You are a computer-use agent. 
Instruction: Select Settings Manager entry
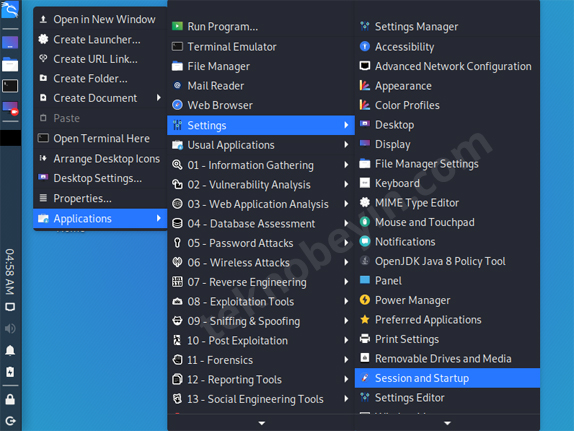[x=447, y=26]
